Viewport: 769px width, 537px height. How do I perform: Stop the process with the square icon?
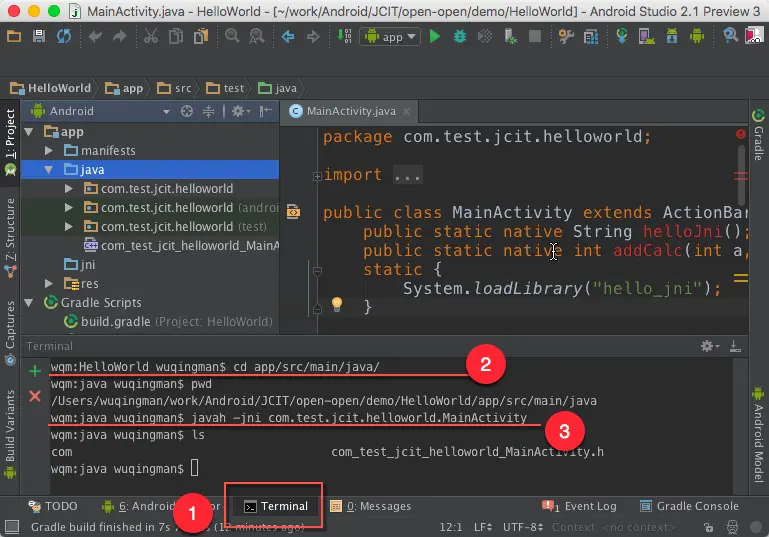(x=535, y=36)
